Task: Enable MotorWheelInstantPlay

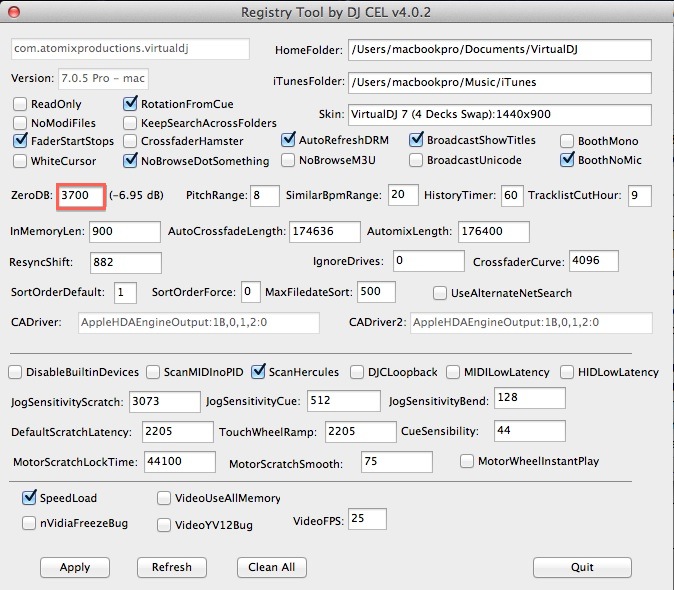Action: [x=467, y=461]
